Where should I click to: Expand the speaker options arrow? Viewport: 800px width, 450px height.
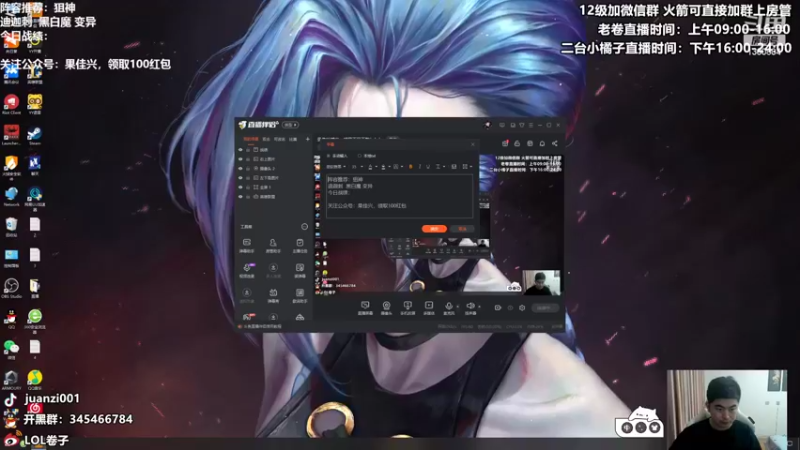point(480,307)
